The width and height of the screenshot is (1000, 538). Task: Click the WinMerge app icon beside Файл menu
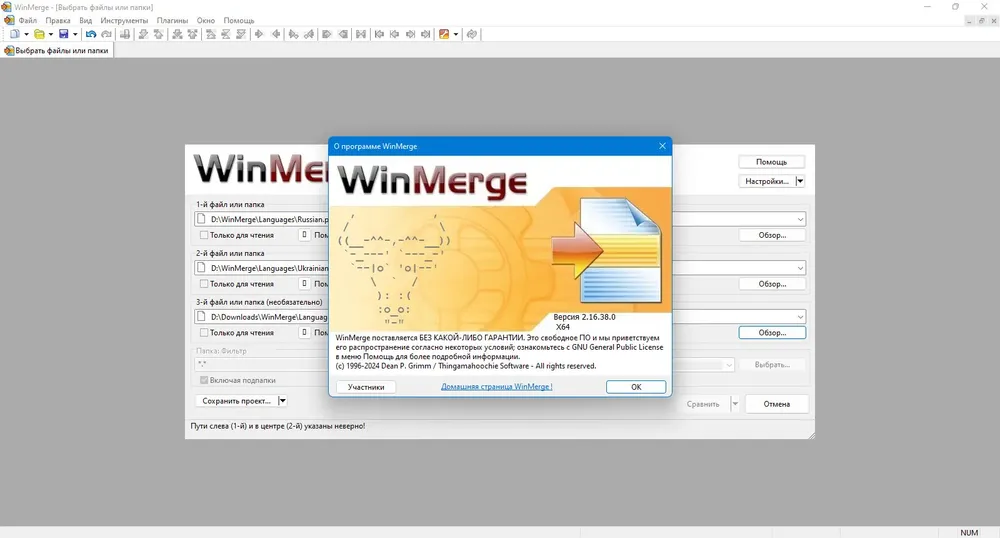pyautogui.click(x=8, y=20)
